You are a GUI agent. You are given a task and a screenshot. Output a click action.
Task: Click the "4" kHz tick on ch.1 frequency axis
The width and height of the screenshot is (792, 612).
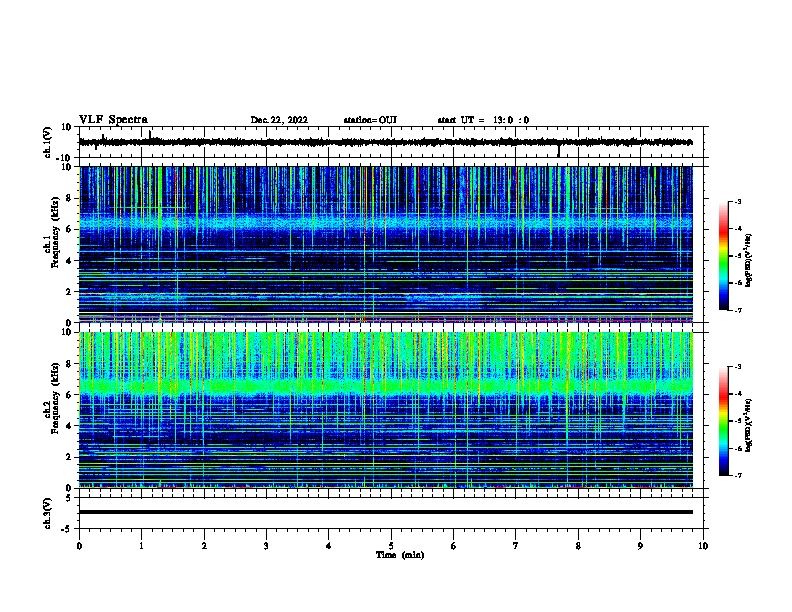pos(69,261)
